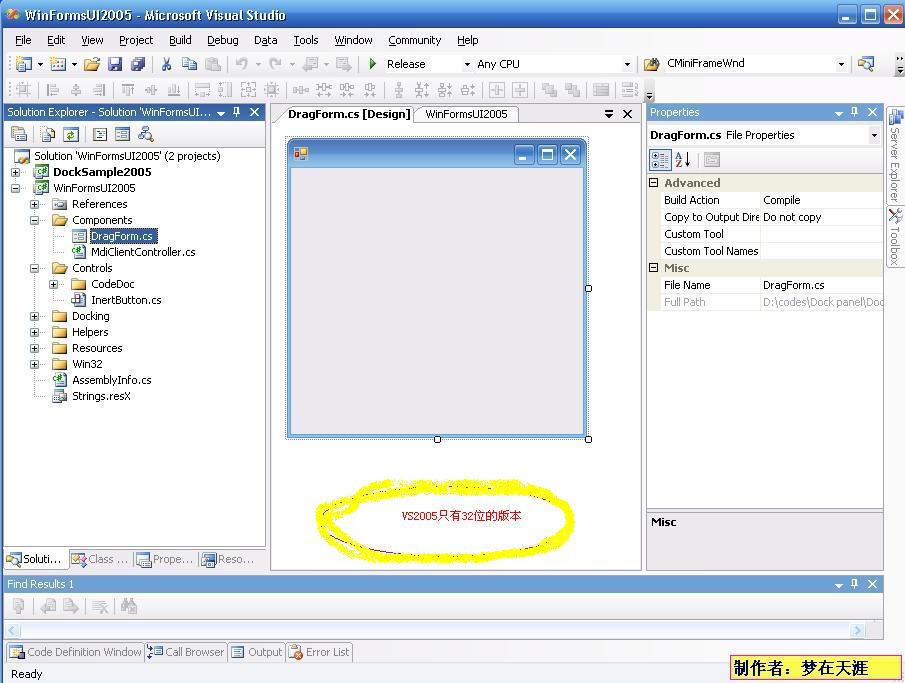Viewport: 905px width, 683px height.
Task: Open the active documents list arrow
Action: pyautogui.click(x=609, y=114)
